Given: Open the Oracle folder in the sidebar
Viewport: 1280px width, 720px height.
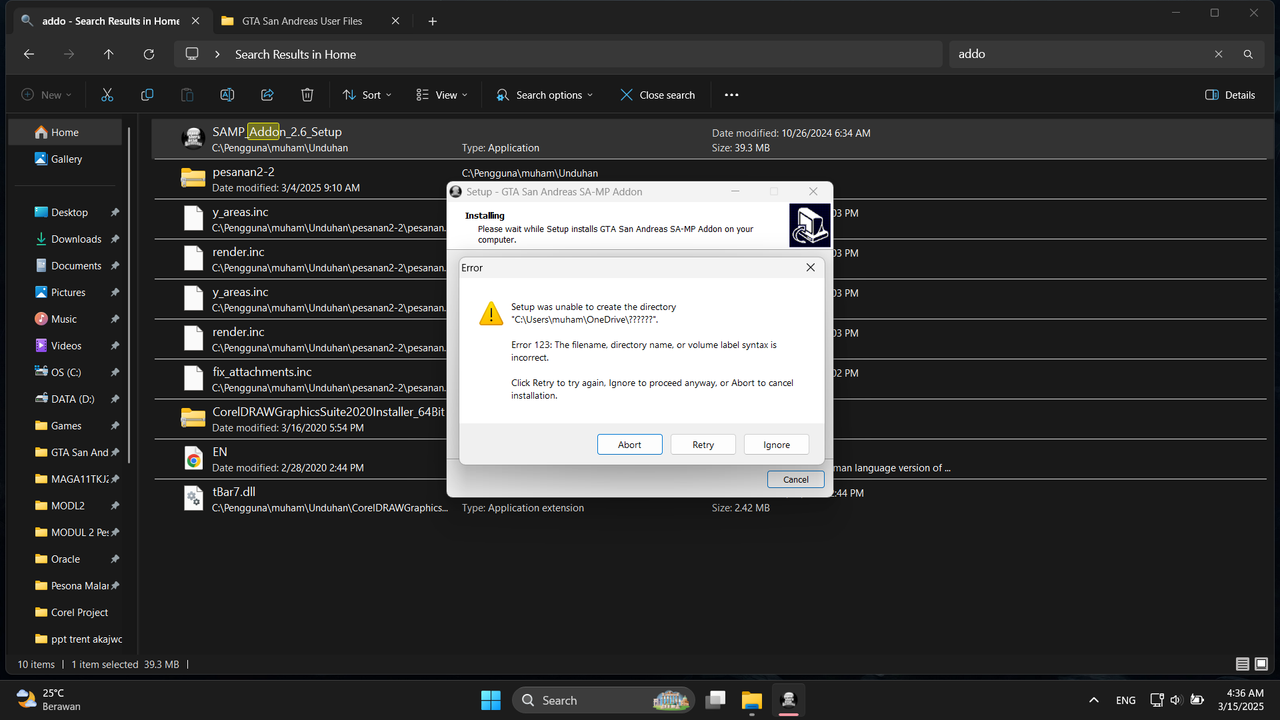Looking at the screenshot, I should (x=65, y=559).
